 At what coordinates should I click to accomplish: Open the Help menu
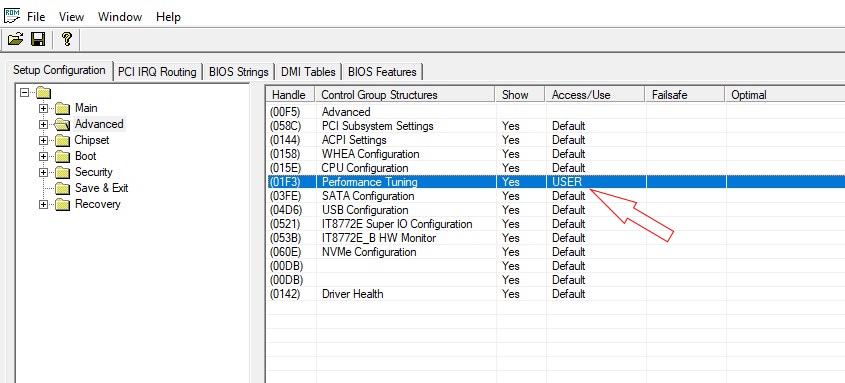pyautogui.click(x=168, y=17)
